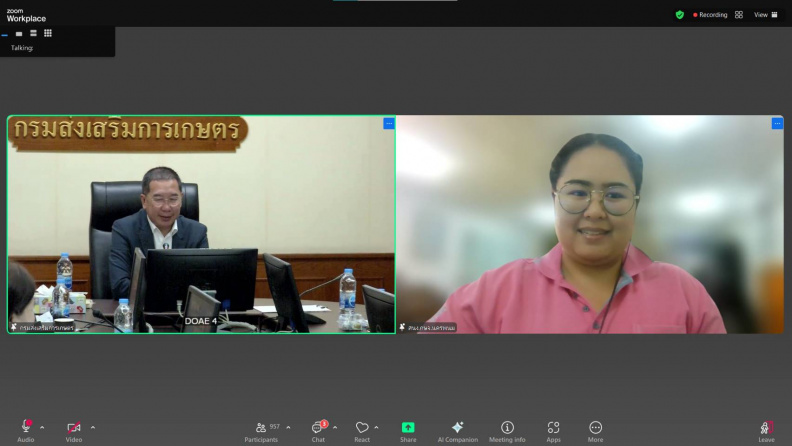
Task: Start camera with the Video button
Action: click(x=74, y=431)
